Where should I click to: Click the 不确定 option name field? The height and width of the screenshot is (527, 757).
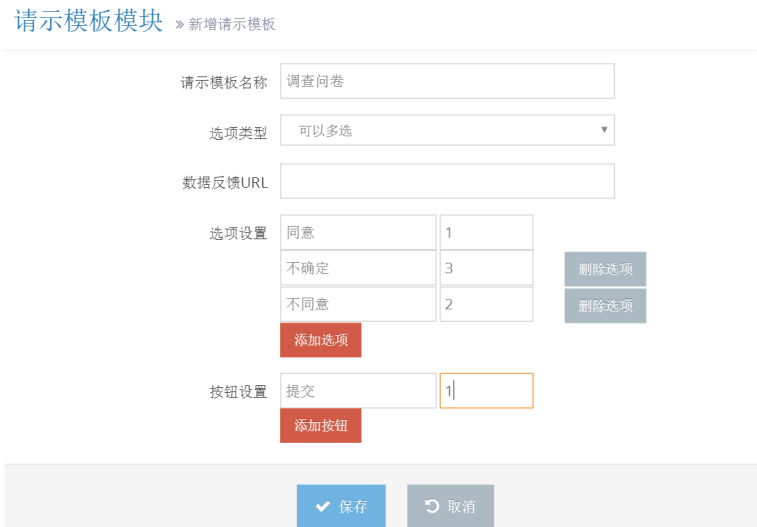coord(358,268)
